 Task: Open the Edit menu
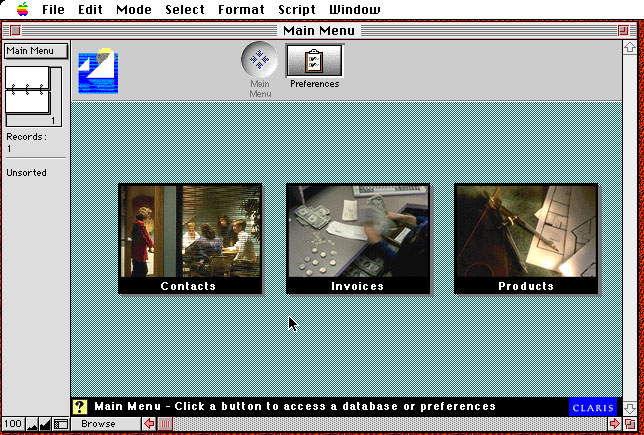(90, 9)
